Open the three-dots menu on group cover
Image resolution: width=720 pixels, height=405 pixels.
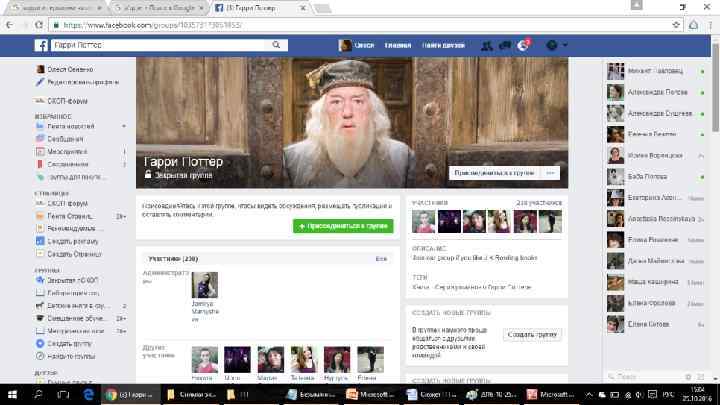pyautogui.click(x=550, y=173)
